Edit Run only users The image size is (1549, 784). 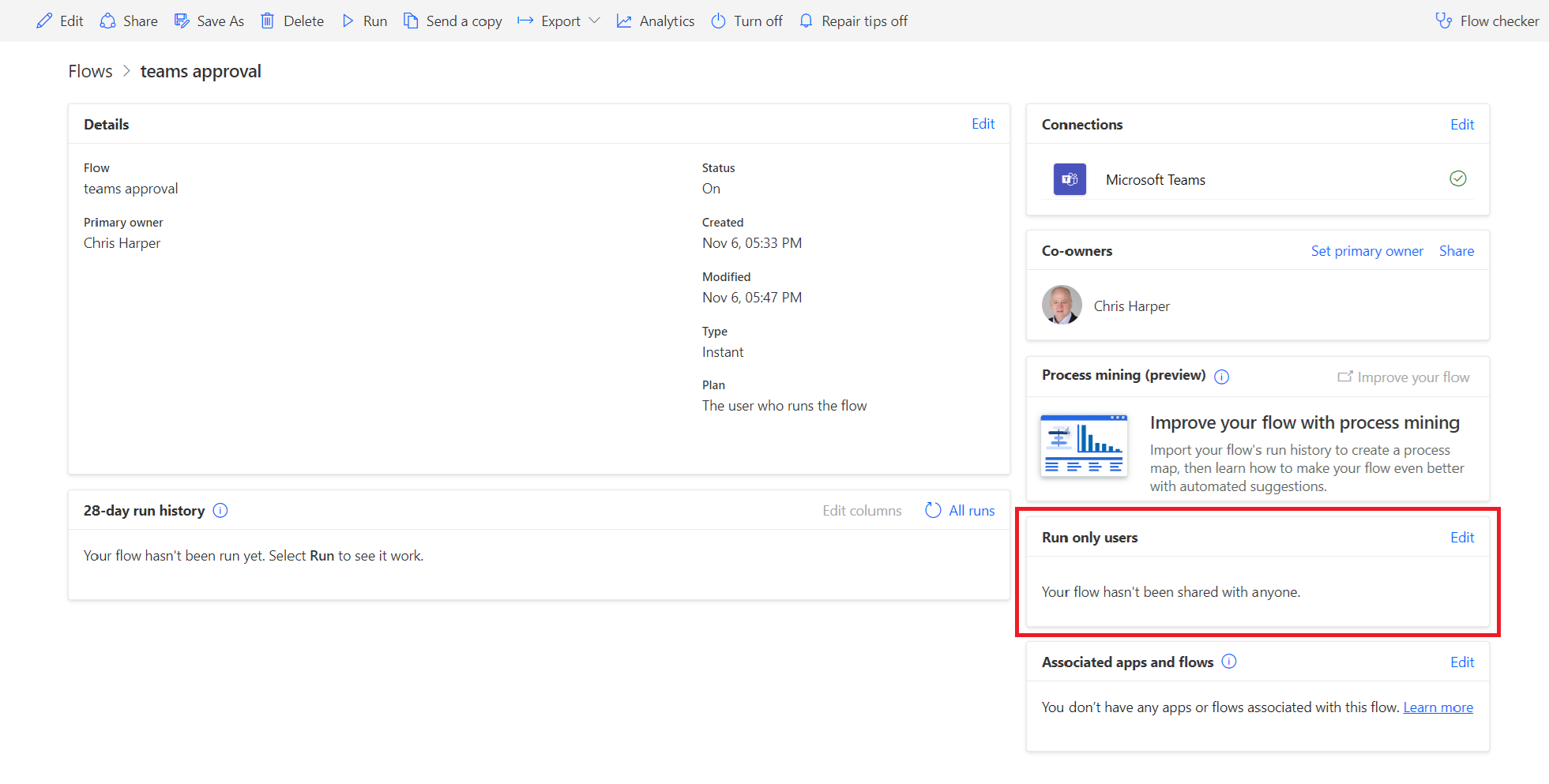(1461, 538)
